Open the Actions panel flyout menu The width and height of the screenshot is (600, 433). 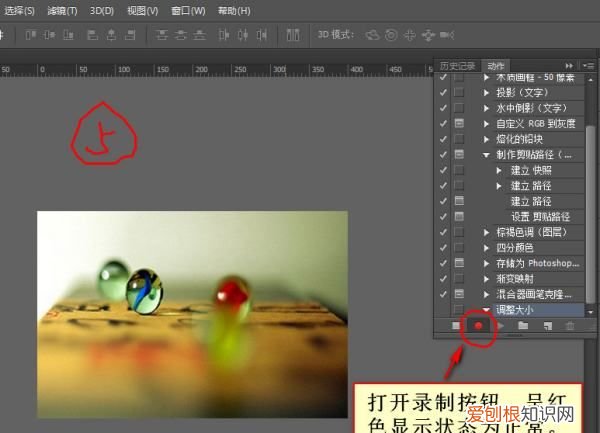point(589,66)
